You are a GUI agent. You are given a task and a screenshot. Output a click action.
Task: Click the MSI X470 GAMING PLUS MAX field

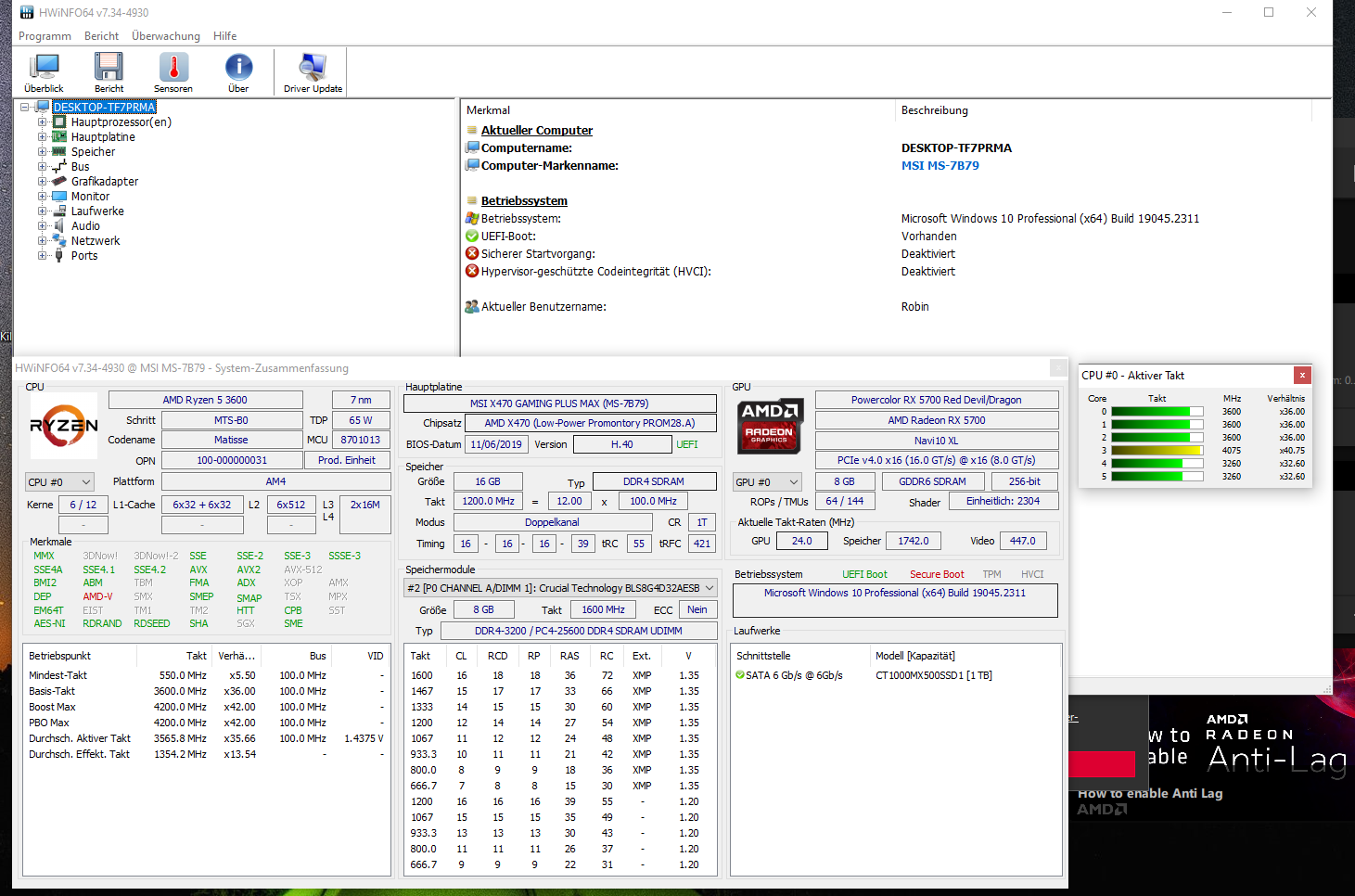(559, 403)
